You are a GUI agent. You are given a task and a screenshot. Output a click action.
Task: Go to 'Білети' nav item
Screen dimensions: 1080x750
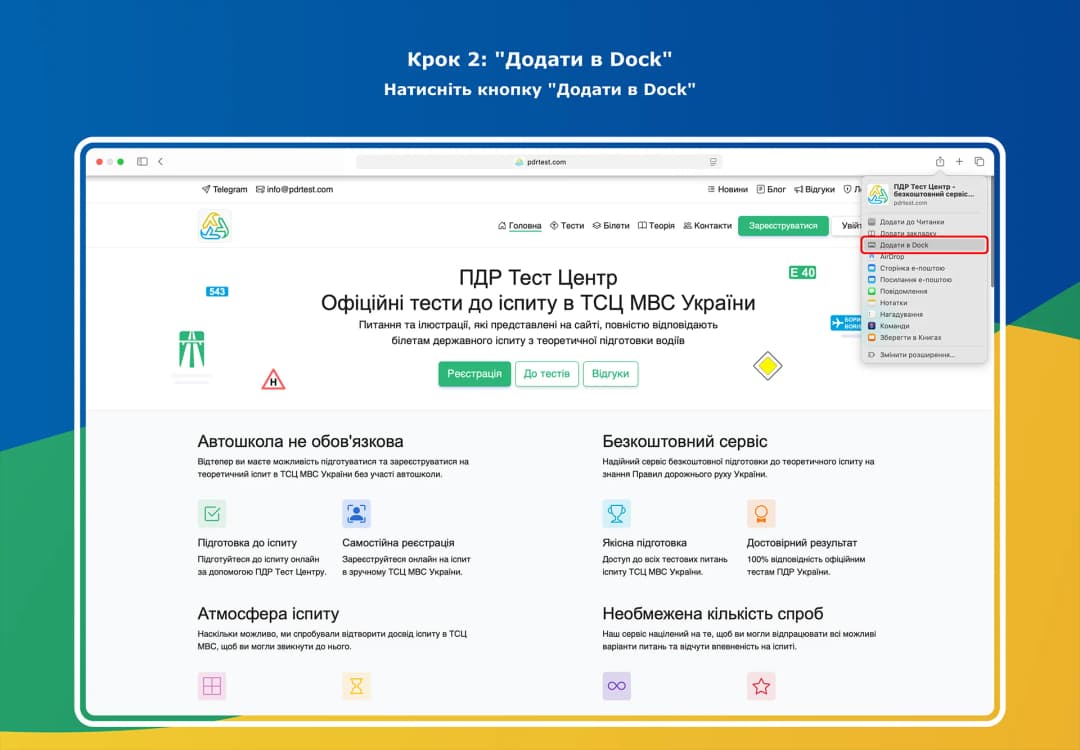pyautogui.click(x=611, y=226)
